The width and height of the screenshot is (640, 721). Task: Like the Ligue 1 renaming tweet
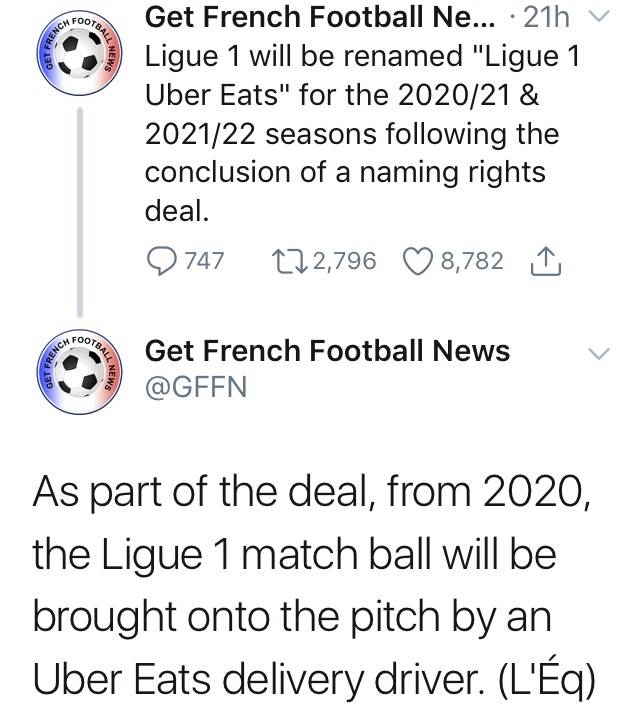pos(418,261)
